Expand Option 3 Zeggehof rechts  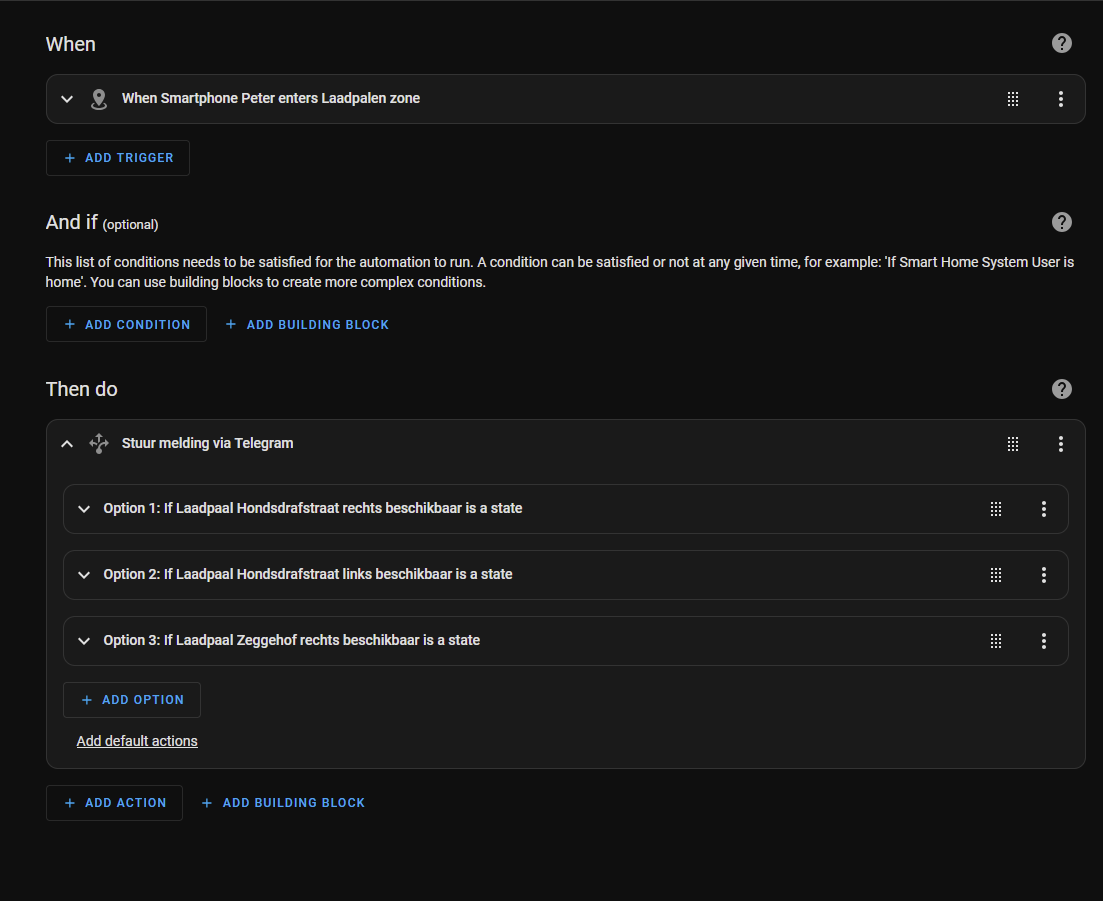[84, 641]
